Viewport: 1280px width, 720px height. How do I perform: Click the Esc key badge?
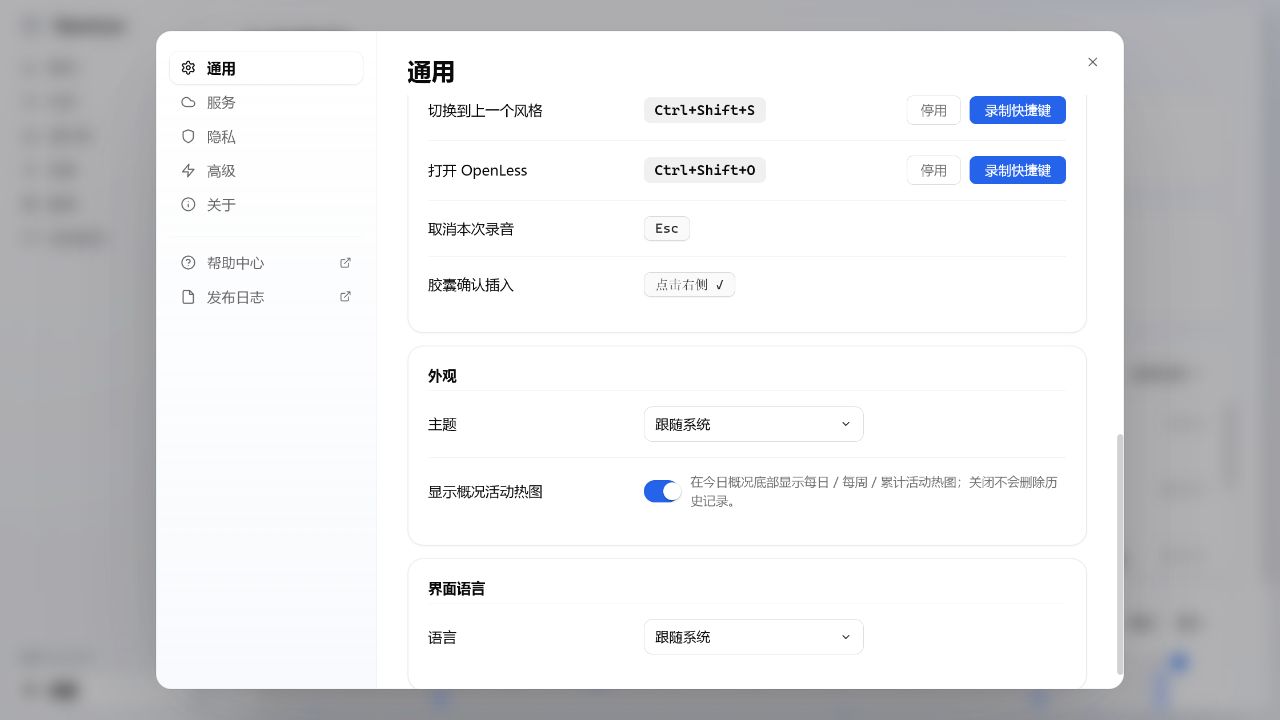(667, 229)
